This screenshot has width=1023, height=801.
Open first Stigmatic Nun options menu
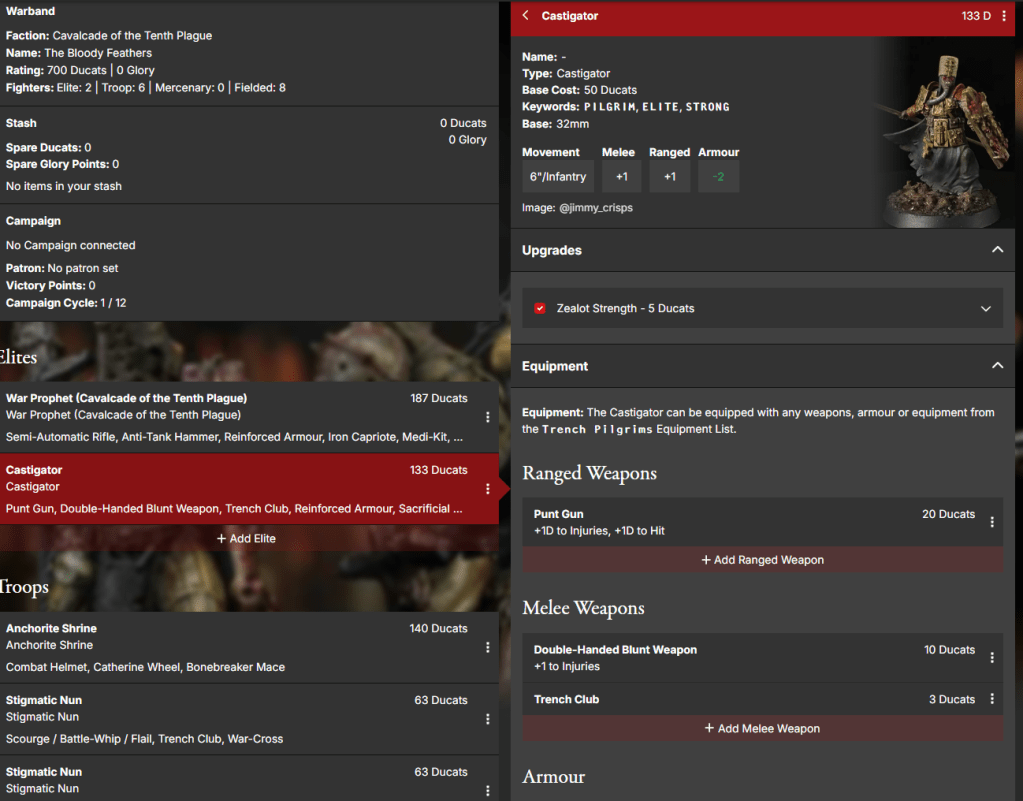click(x=488, y=719)
